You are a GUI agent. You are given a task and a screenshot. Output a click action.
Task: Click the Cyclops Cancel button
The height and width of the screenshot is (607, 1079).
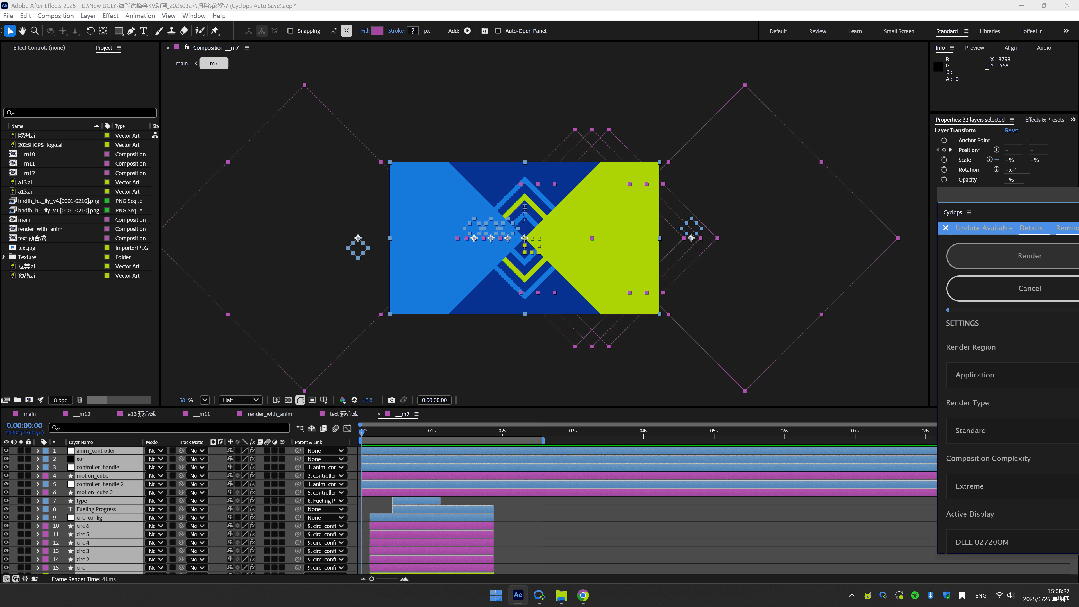click(x=1012, y=288)
